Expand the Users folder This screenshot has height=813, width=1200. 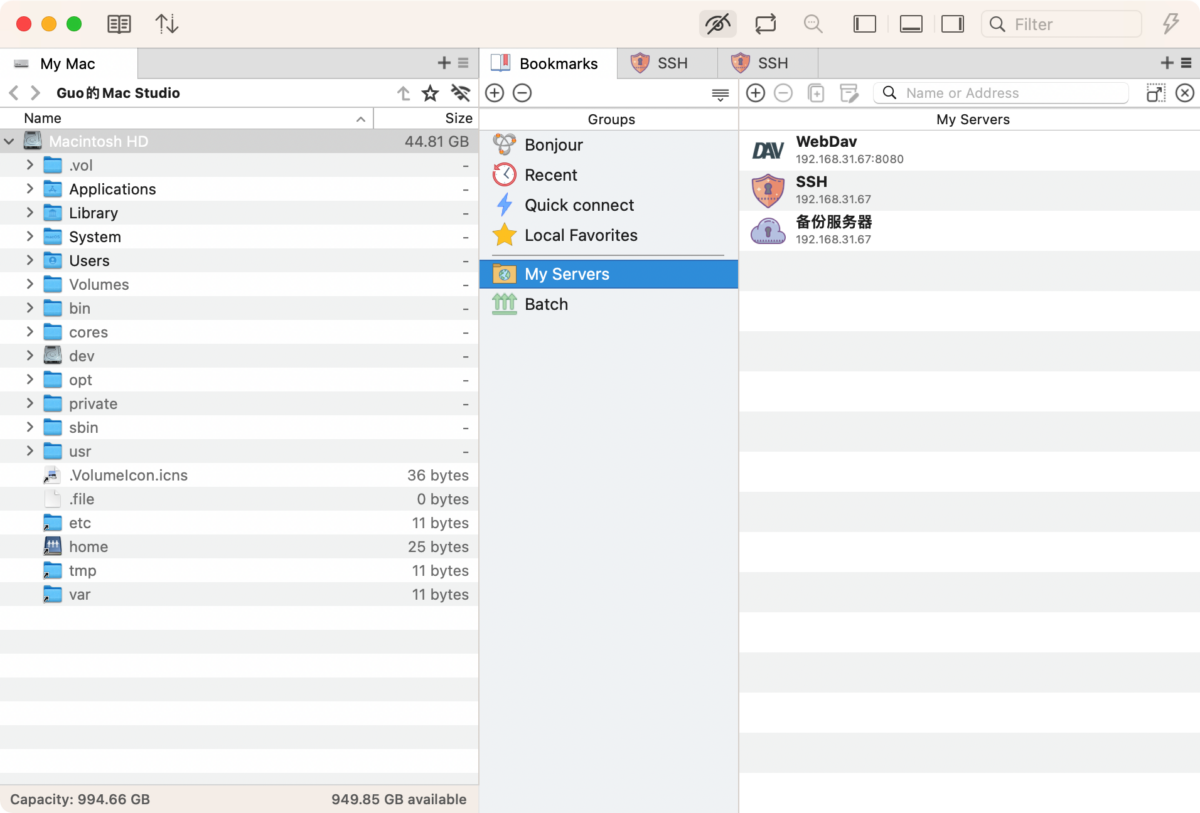click(30, 261)
